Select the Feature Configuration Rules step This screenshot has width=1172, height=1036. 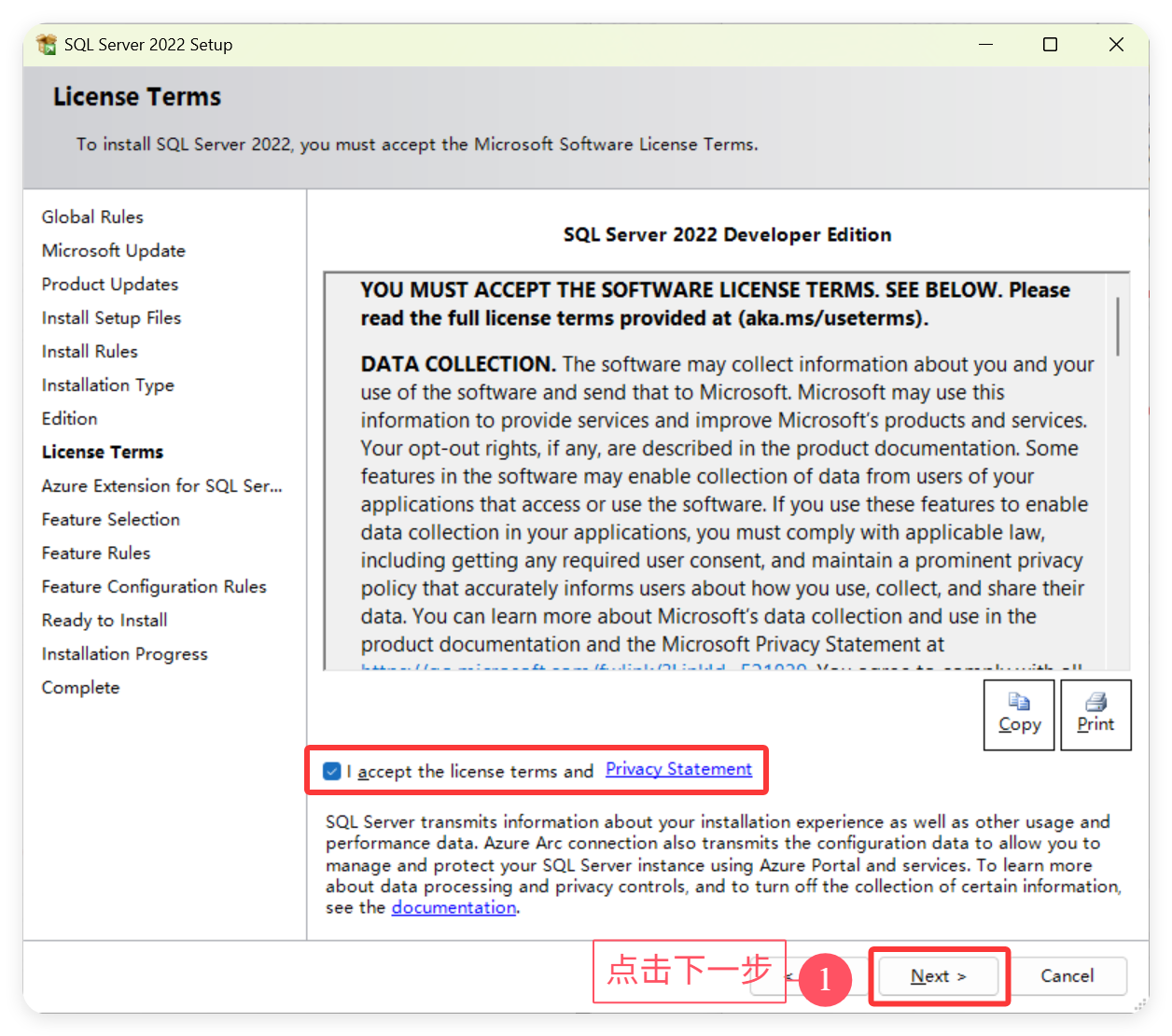pyautogui.click(x=154, y=586)
